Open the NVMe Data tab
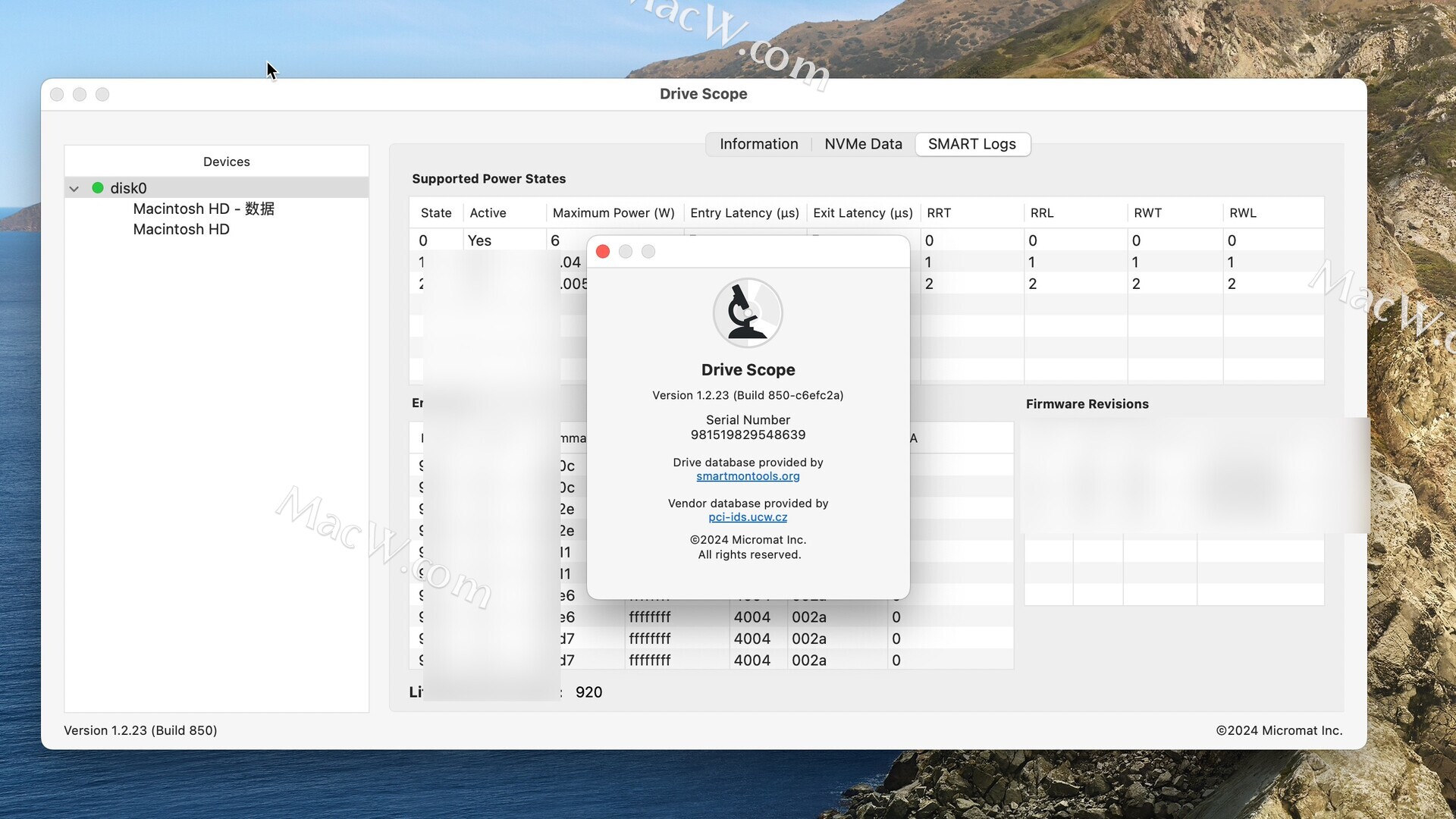Viewport: 1456px width, 819px height. point(863,144)
